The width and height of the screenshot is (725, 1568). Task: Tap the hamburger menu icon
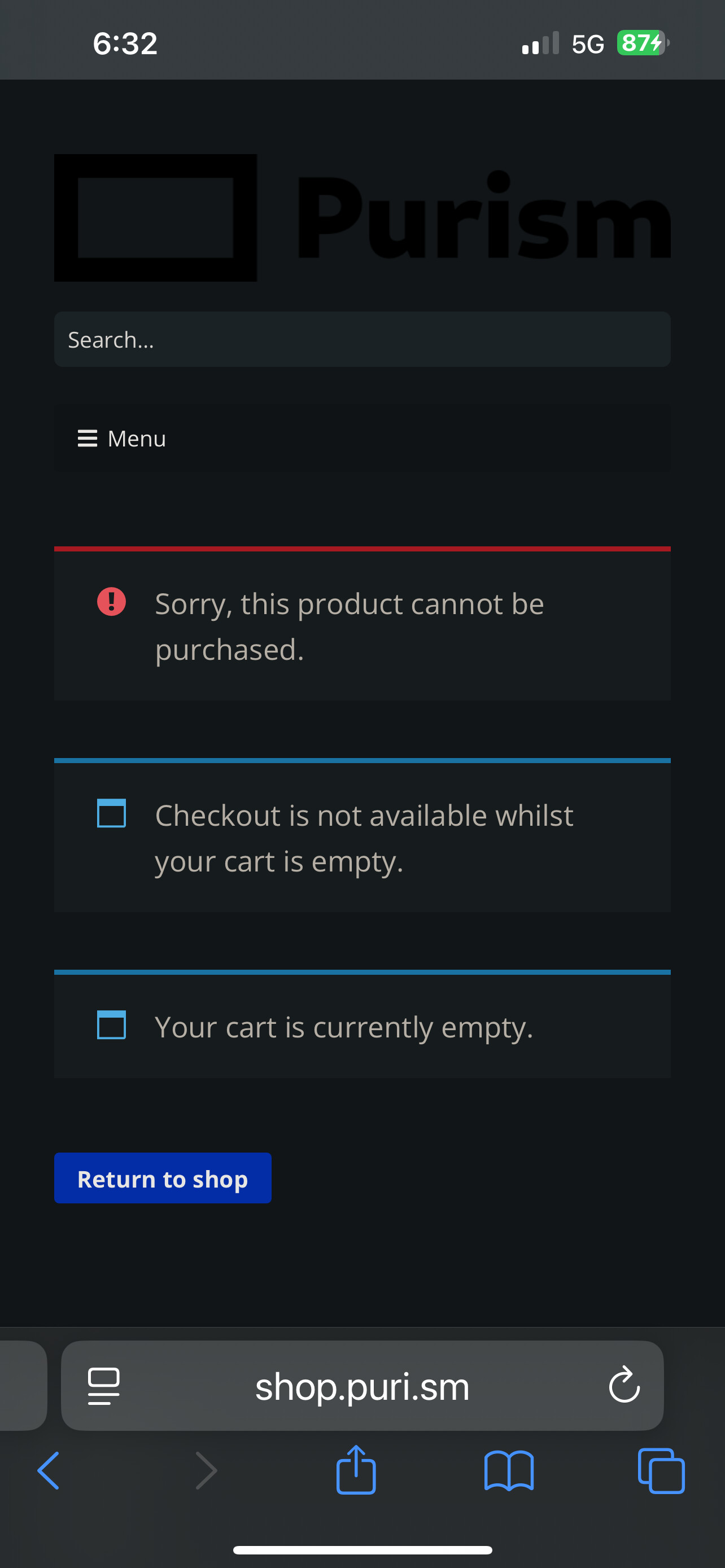coord(88,438)
